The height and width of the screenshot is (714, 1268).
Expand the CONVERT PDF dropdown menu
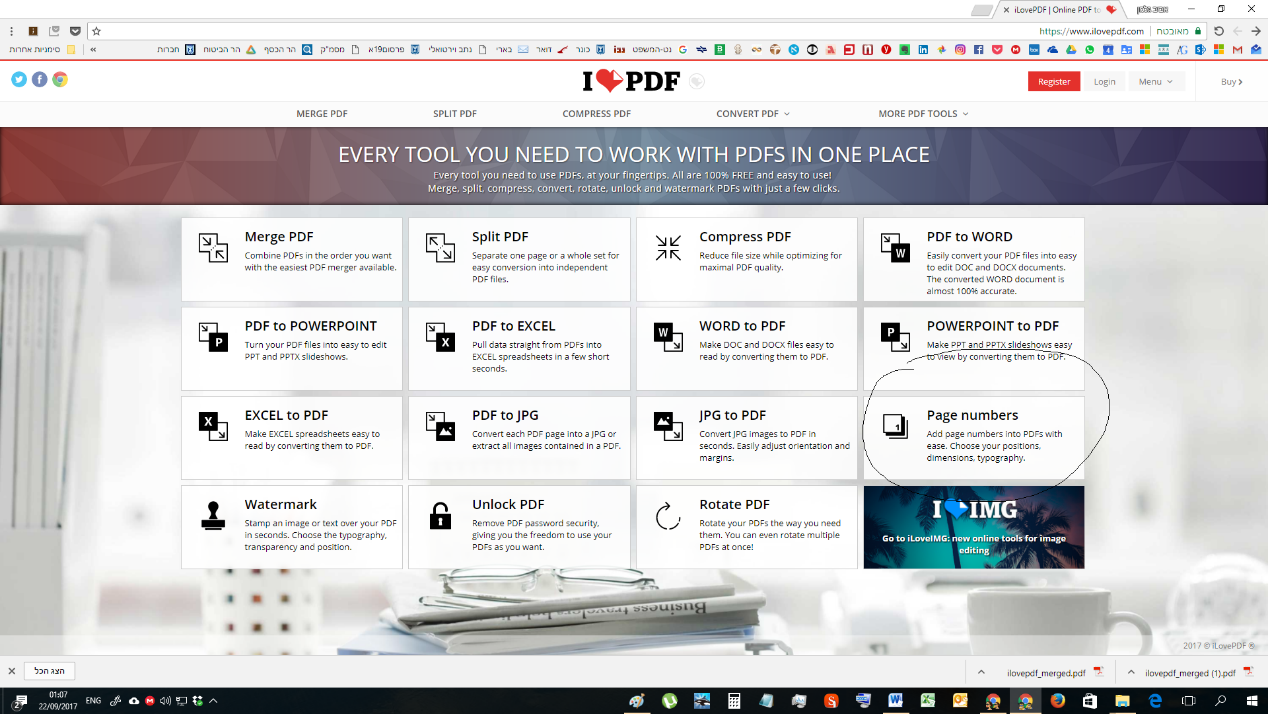753,114
